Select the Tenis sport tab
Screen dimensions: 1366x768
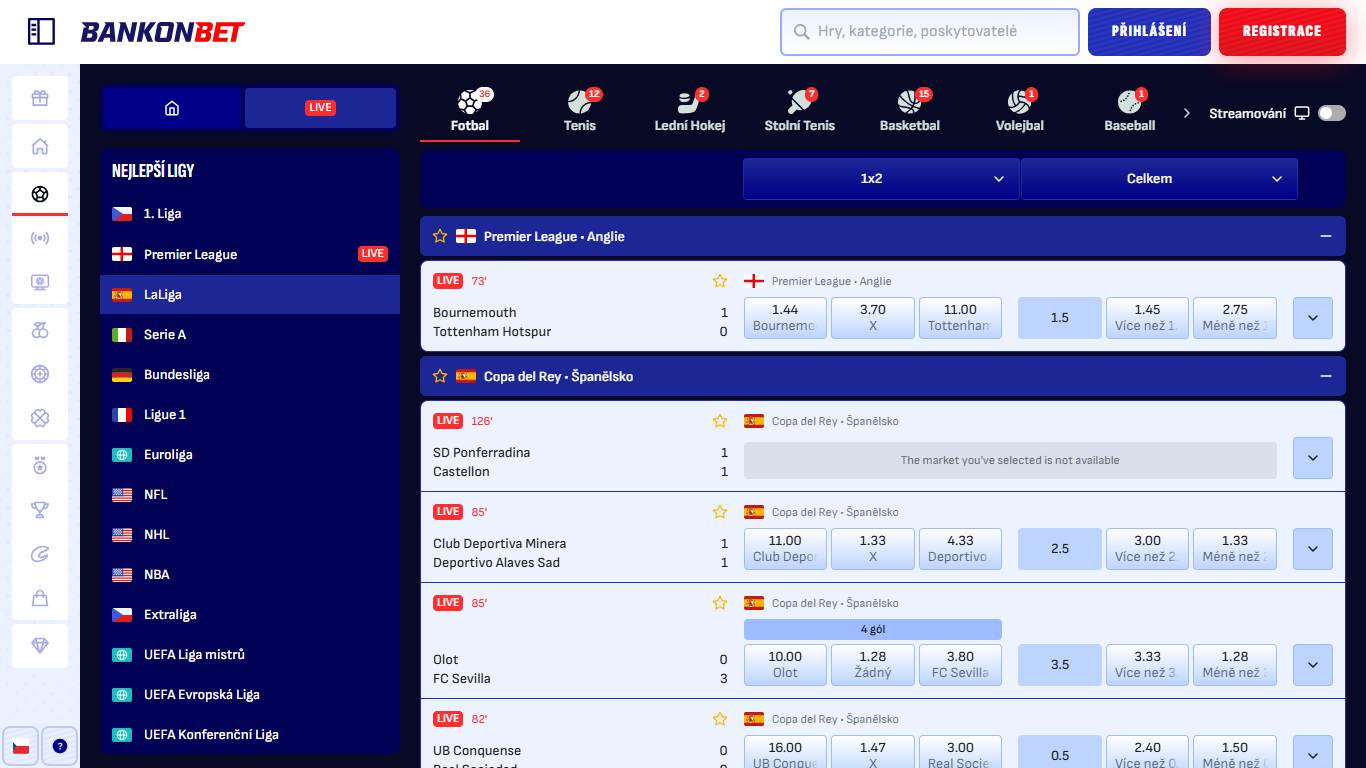coord(580,111)
